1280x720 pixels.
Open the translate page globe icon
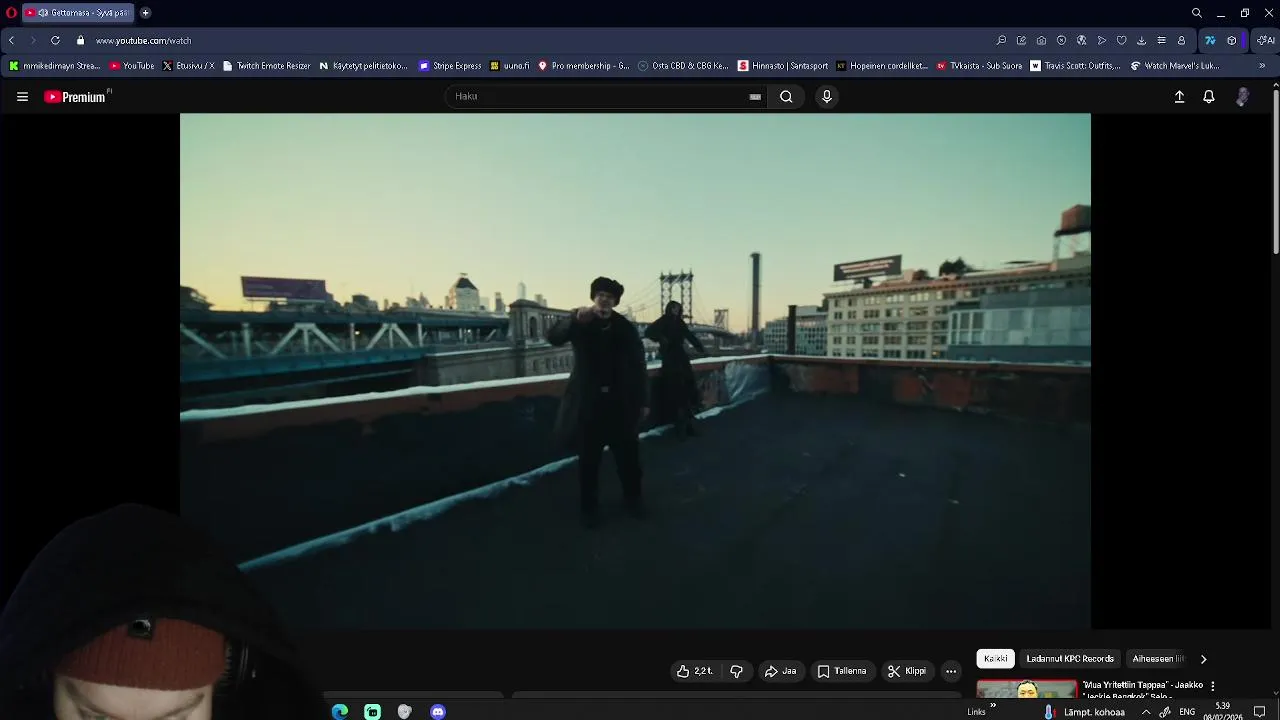coord(1081,41)
